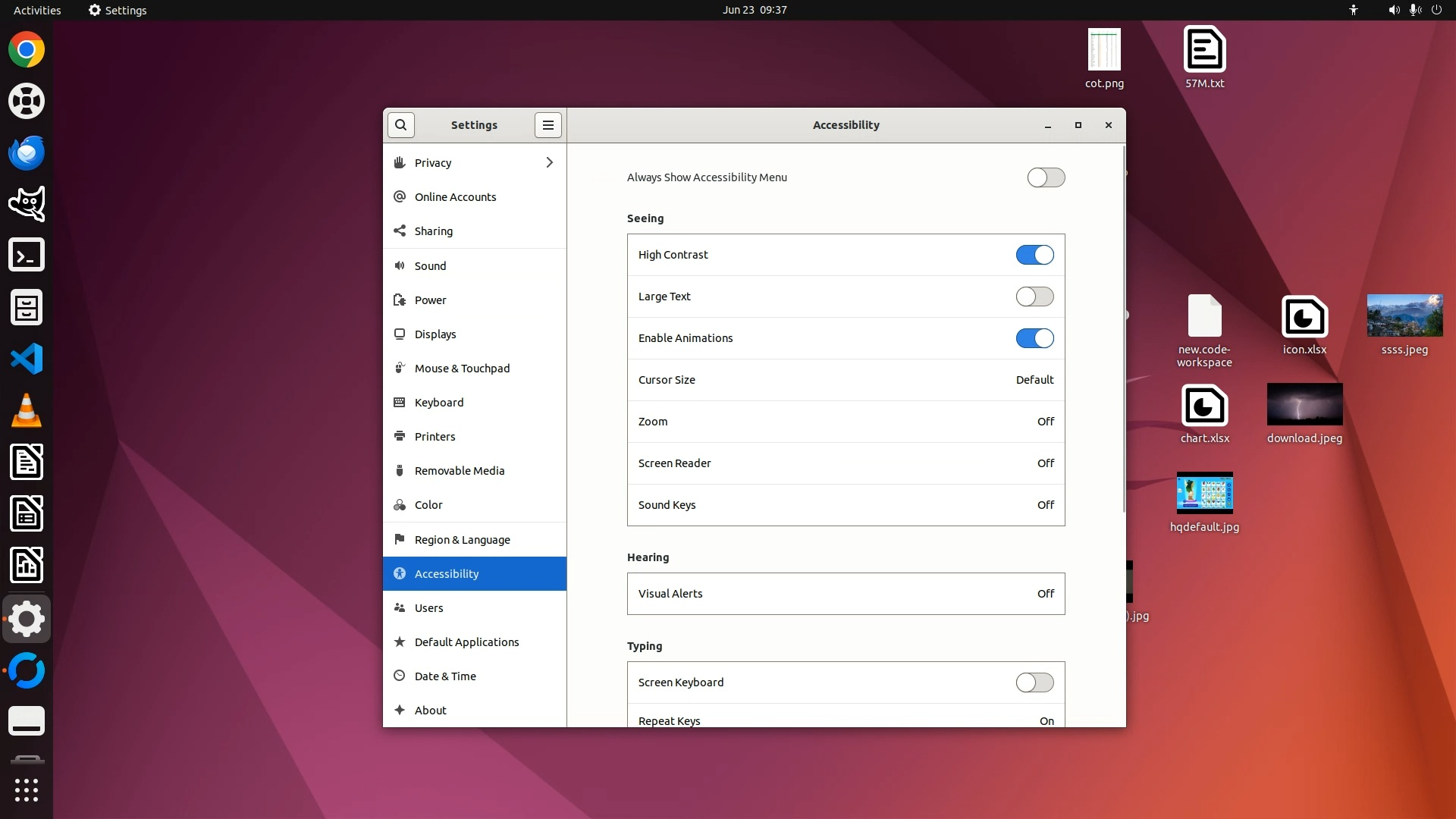Open the Visual Alerts setting
Image resolution: width=1456 pixels, height=819 pixels.
coord(846,594)
